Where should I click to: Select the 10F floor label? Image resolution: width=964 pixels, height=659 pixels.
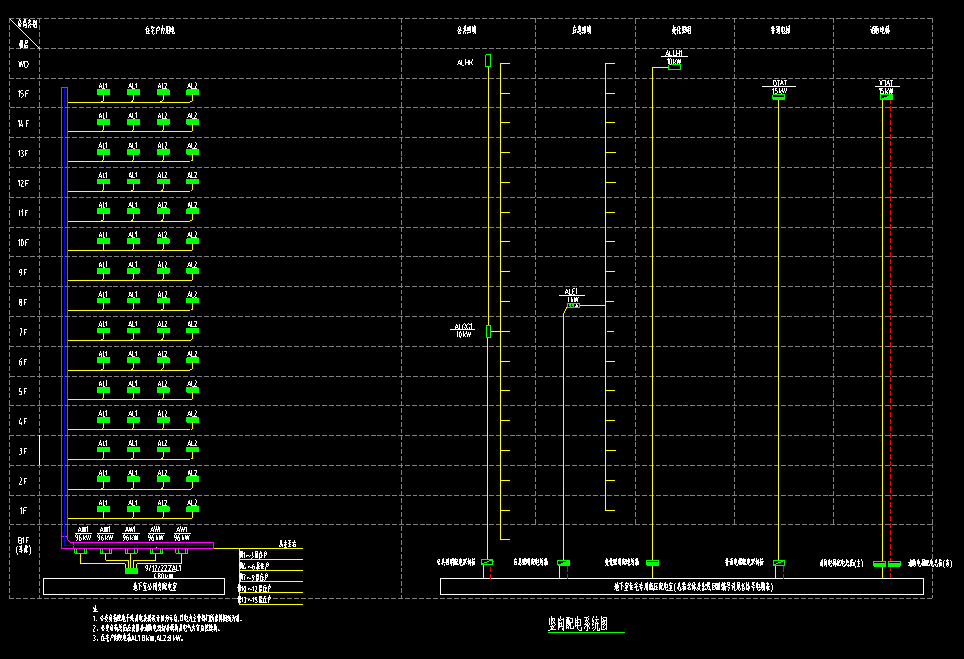pos(23,243)
